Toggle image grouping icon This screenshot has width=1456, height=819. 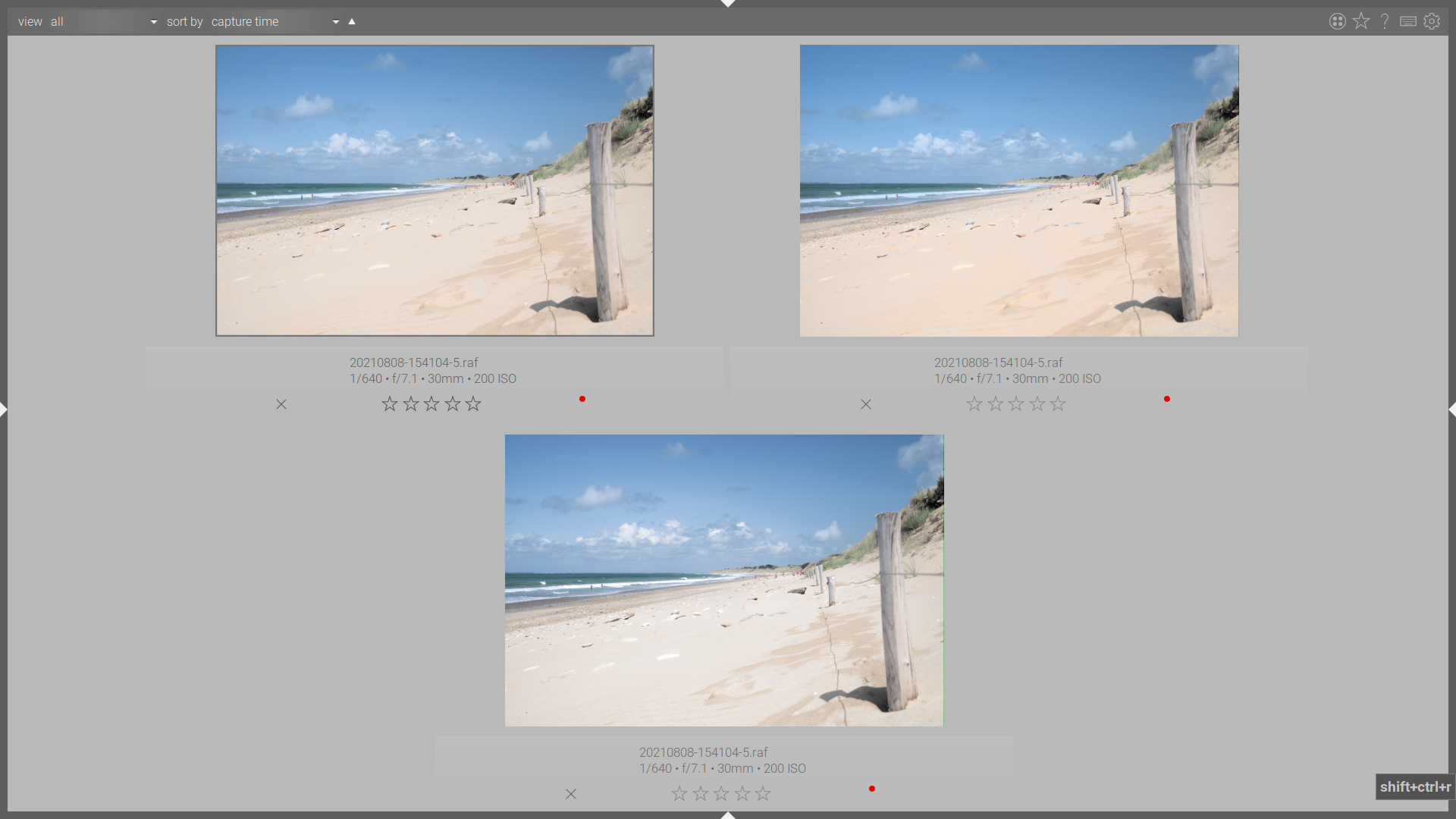pos(1337,21)
